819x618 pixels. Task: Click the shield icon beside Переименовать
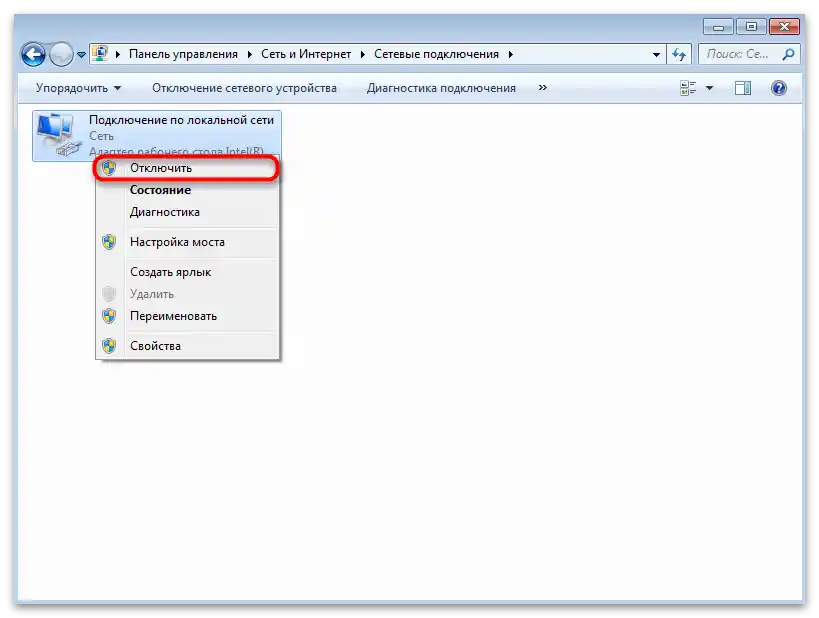109,316
